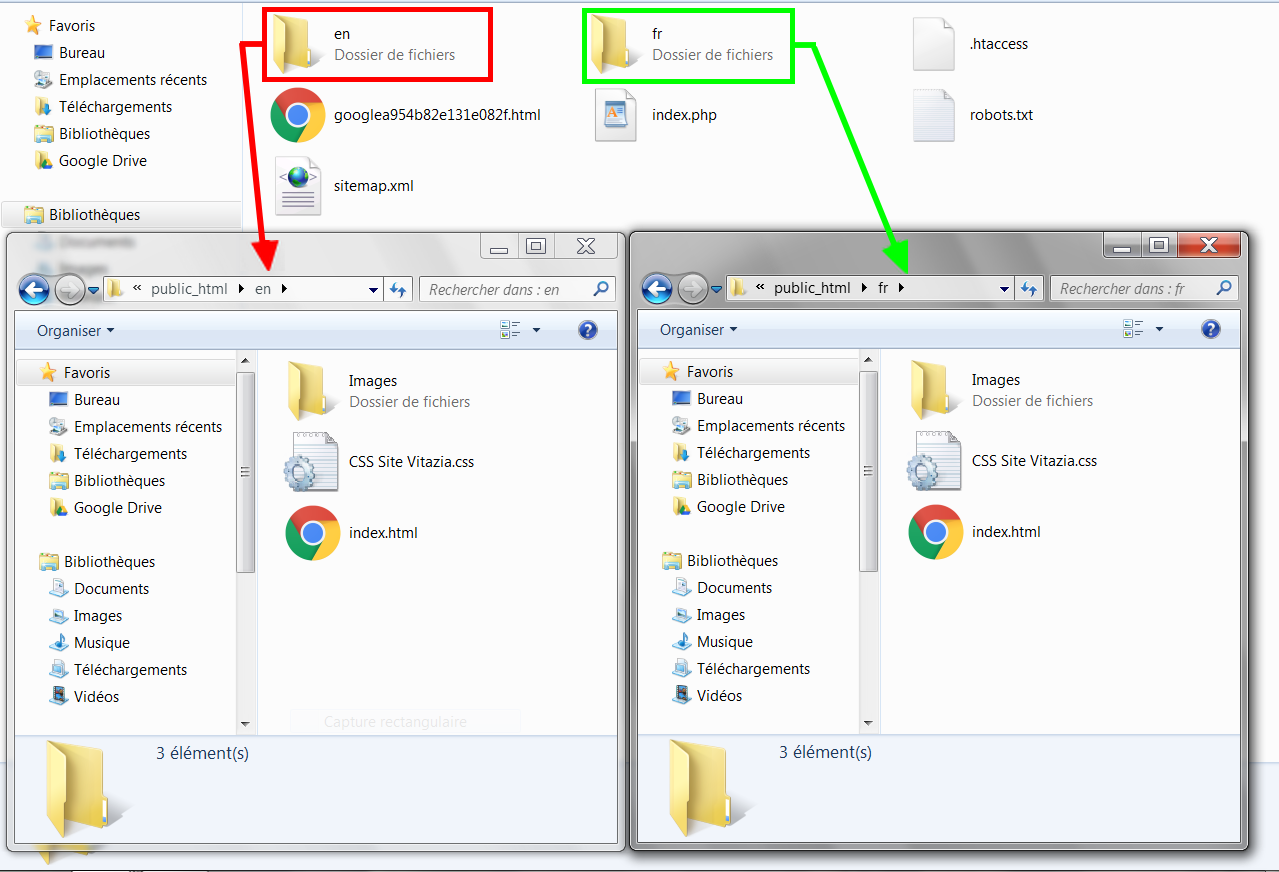The image size is (1279, 872).
Task: Open recent pages dropdown in en window
Action: click(x=93, y=290)
